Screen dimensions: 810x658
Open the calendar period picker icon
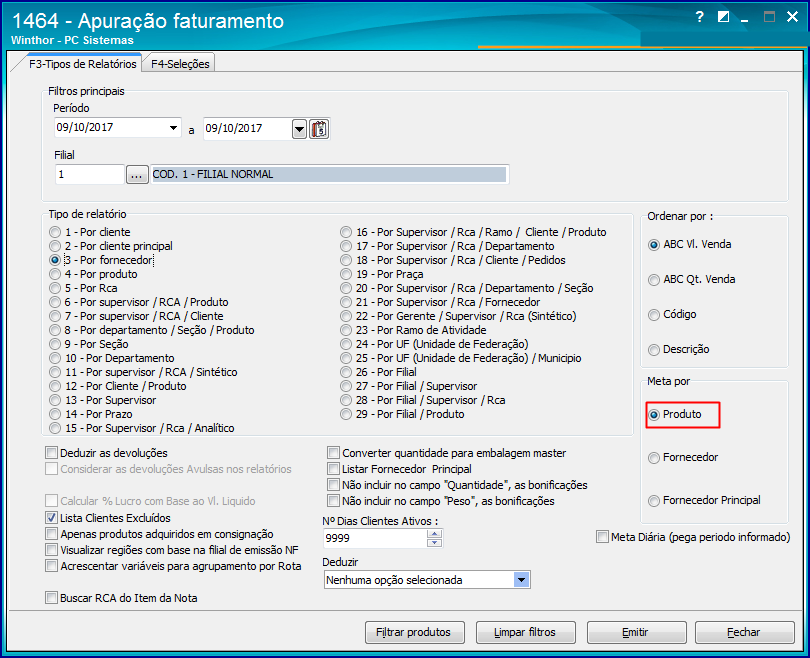[x=319, y=129]
